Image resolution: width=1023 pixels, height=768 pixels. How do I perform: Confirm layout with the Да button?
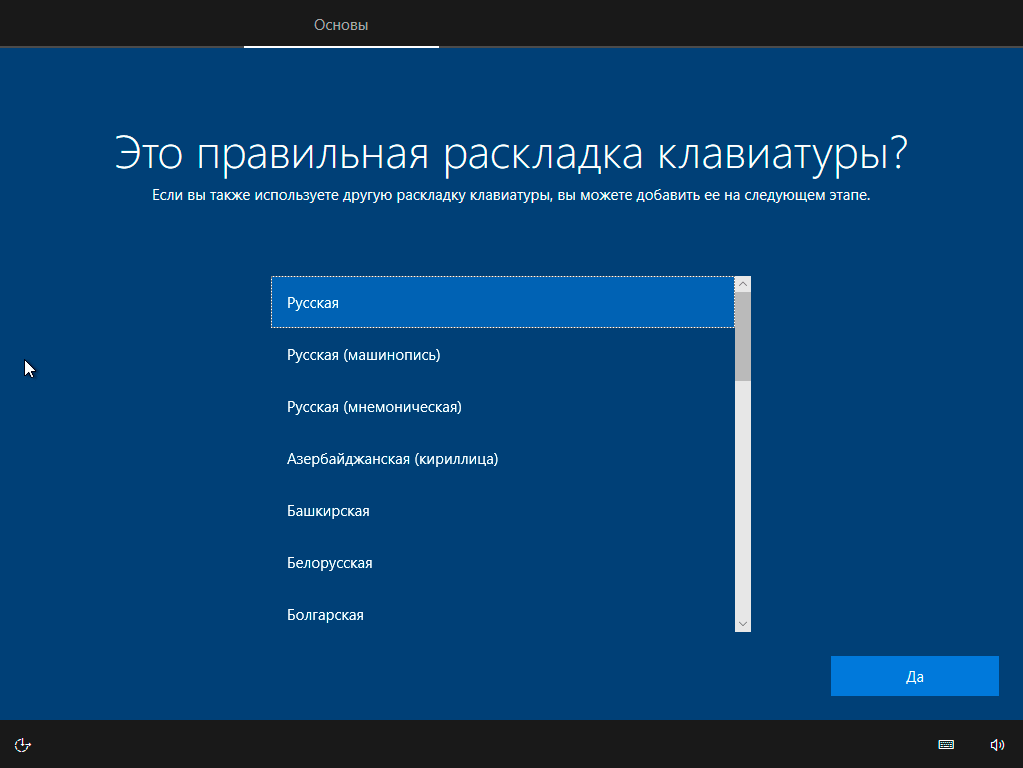[914, 676]
